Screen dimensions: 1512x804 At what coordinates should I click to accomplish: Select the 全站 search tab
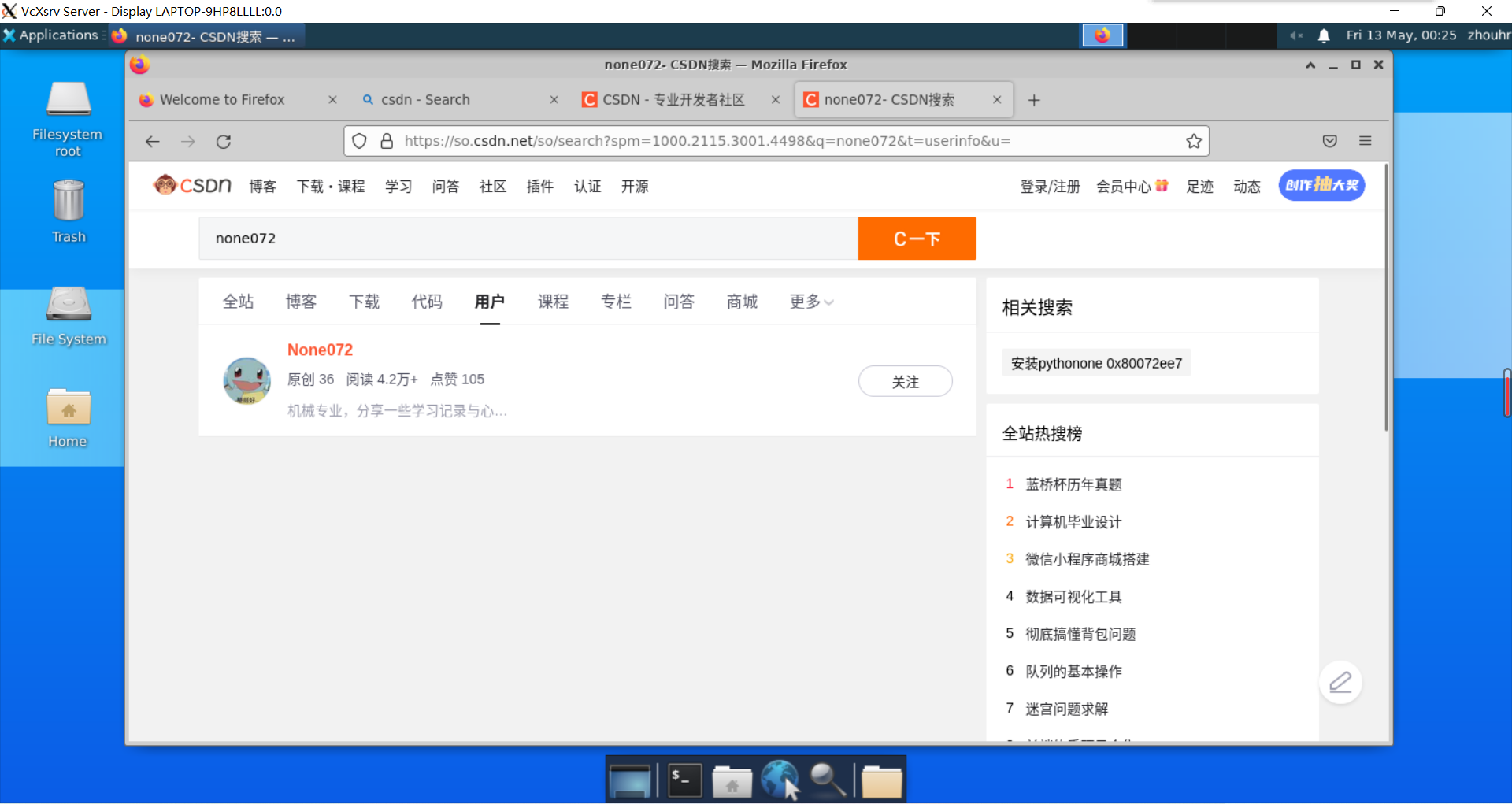coord(239,302)
